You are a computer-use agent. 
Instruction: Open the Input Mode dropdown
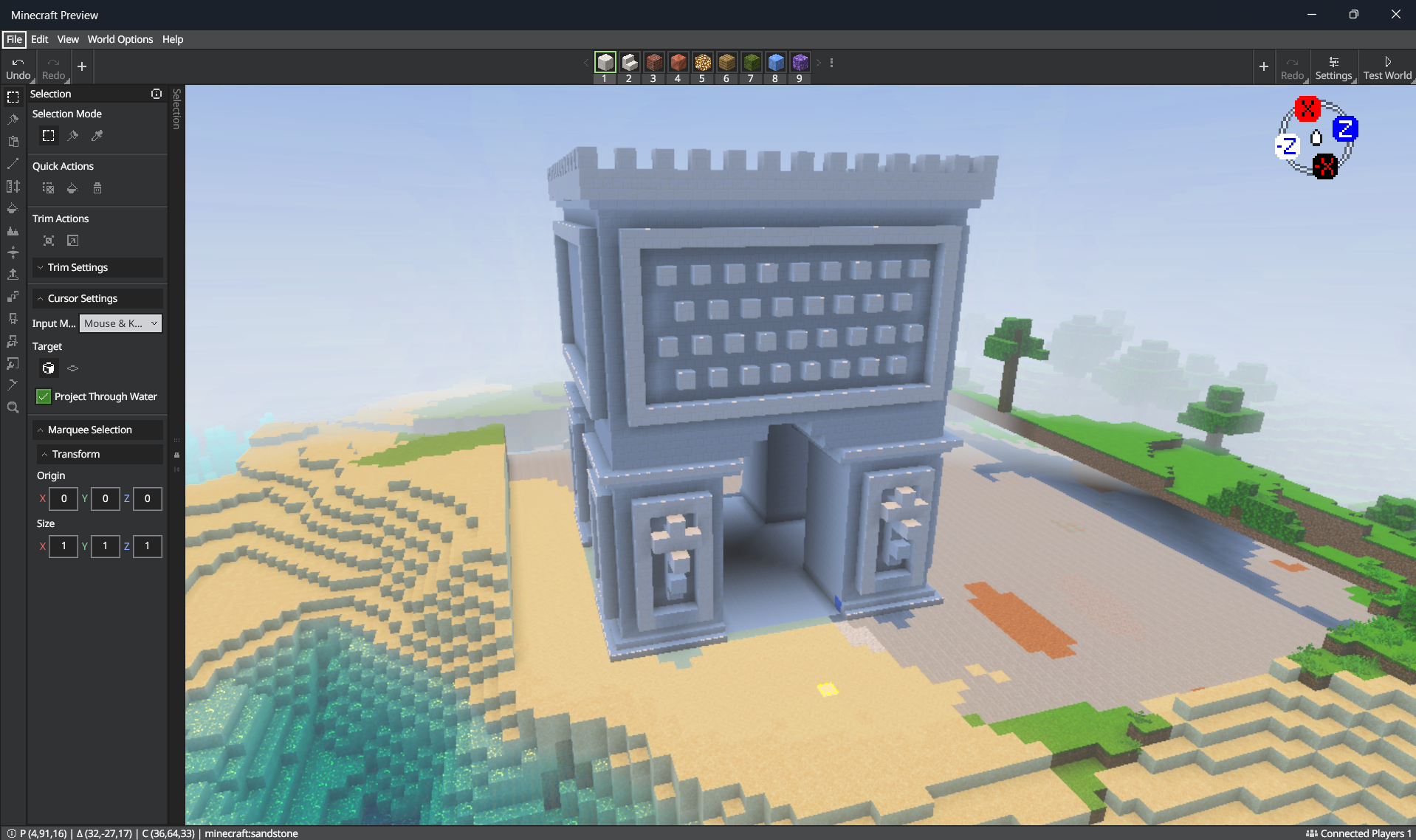[120, 323]
